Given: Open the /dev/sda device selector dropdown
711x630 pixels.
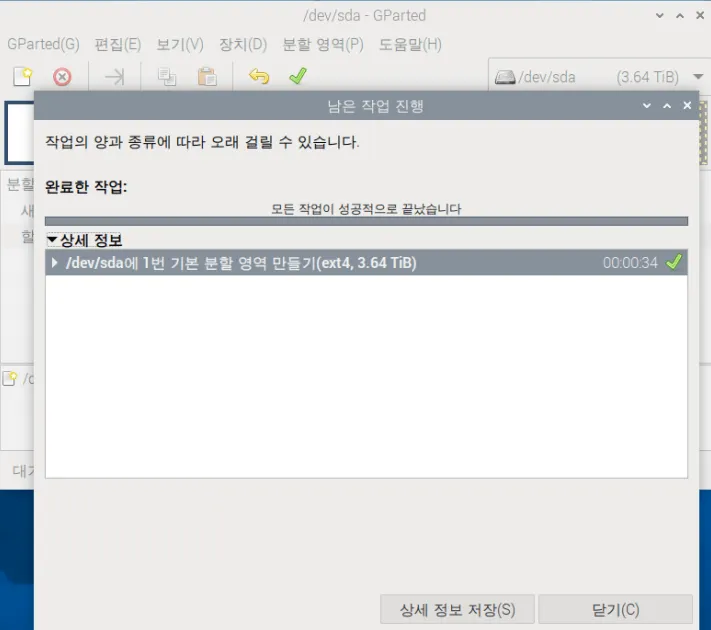Looking at the screenshot, I should pyautogui.click(x=599, y=77).
